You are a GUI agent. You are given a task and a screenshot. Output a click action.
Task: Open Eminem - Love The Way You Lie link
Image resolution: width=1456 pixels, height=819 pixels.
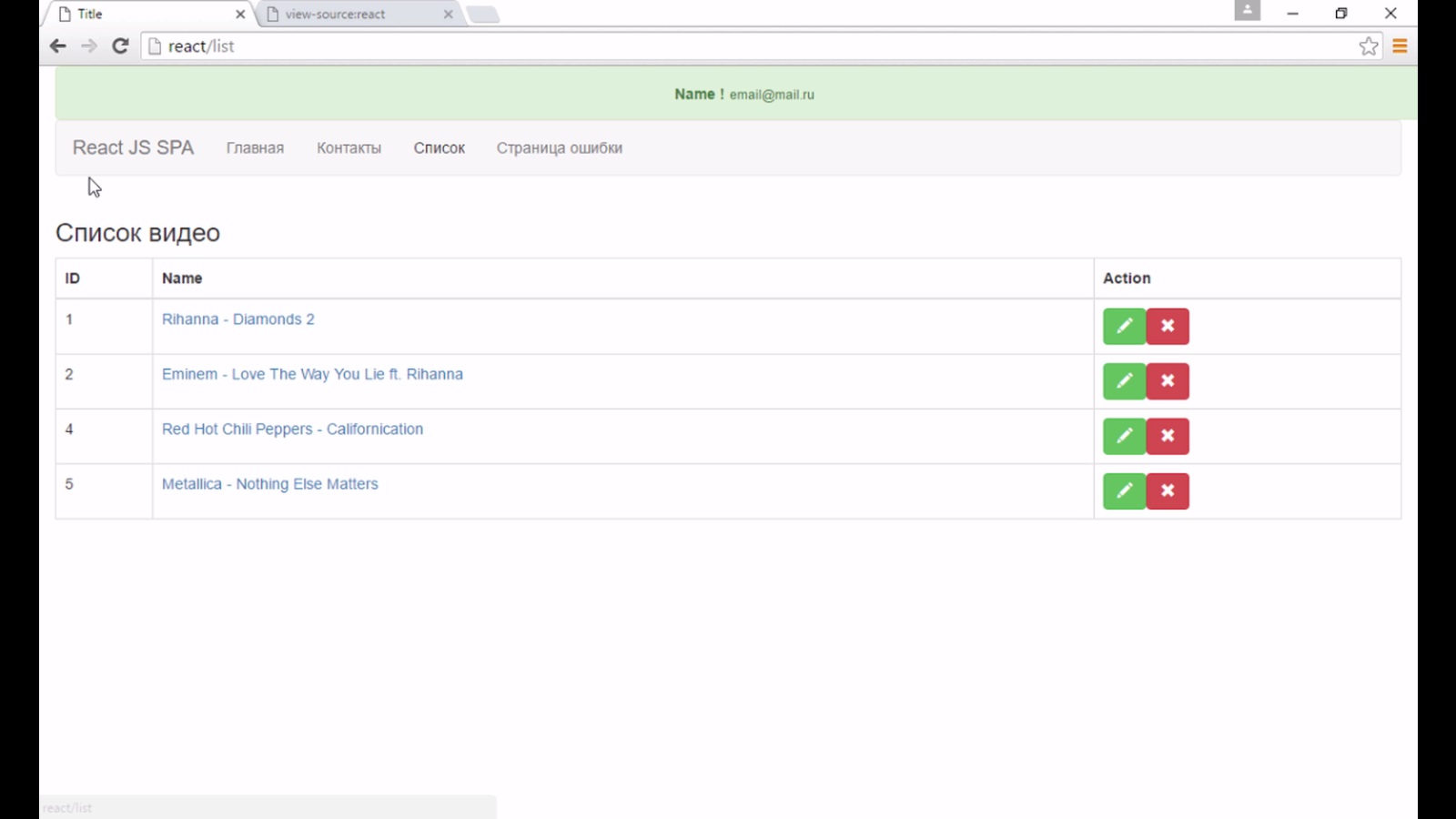(312, 374)
